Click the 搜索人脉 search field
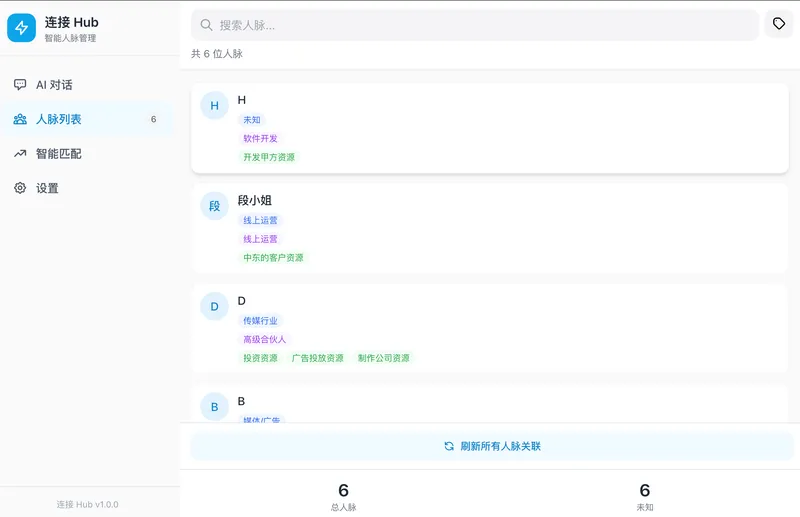The image size is (800, 517). (x=475, y=25)
